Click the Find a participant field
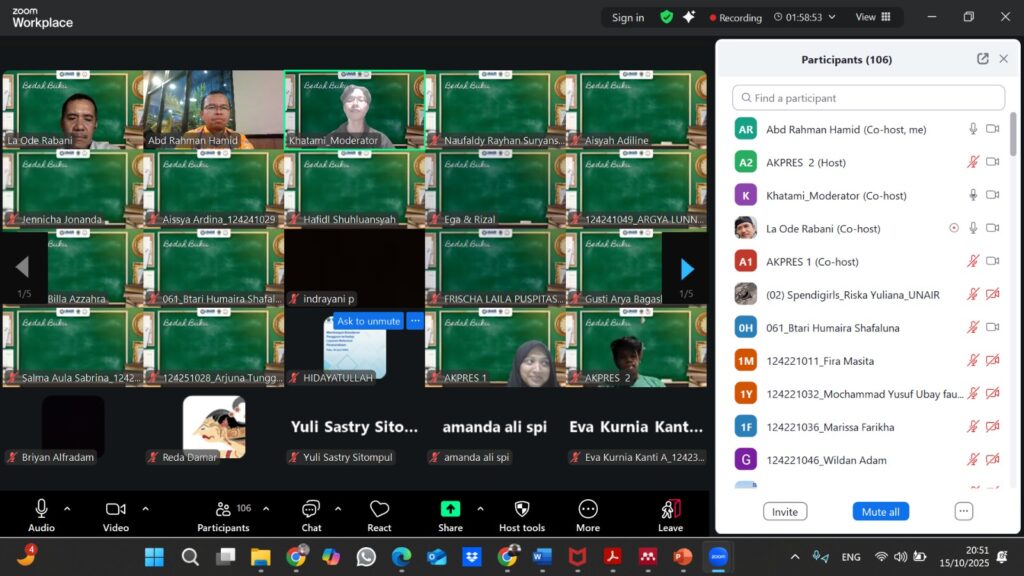Screen dimensions: 1024x576 point(868,98)
